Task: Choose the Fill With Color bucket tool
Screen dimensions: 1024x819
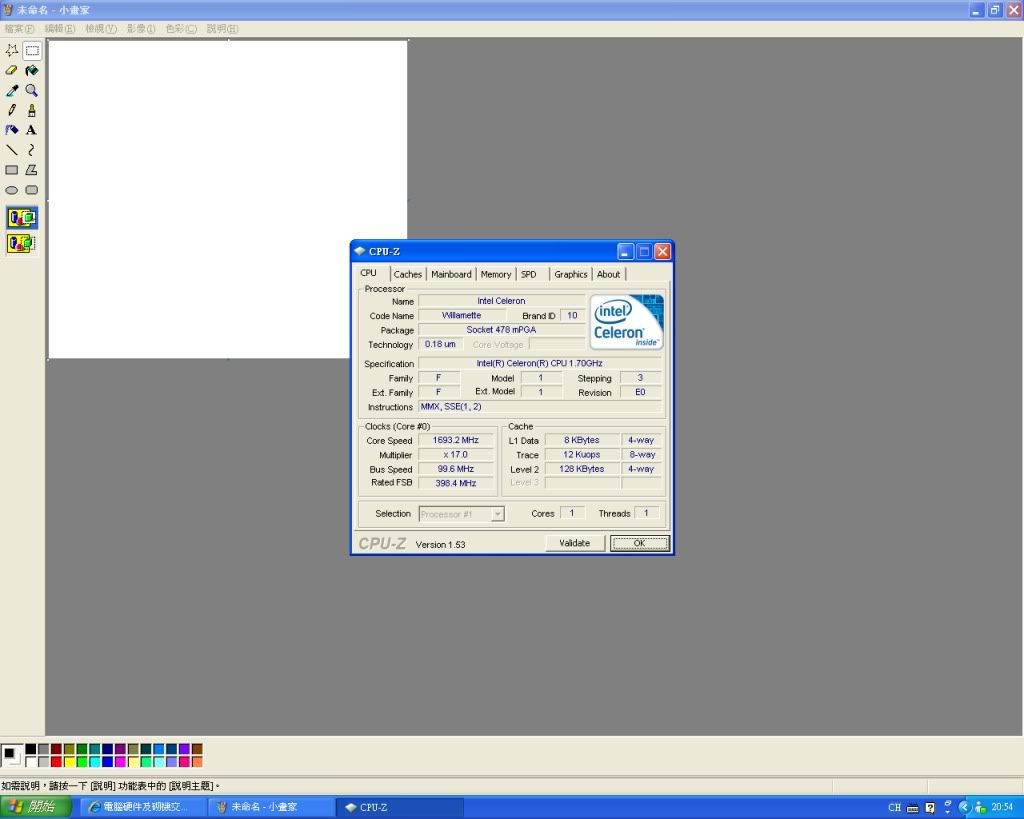Action: (x=31, y=71)
